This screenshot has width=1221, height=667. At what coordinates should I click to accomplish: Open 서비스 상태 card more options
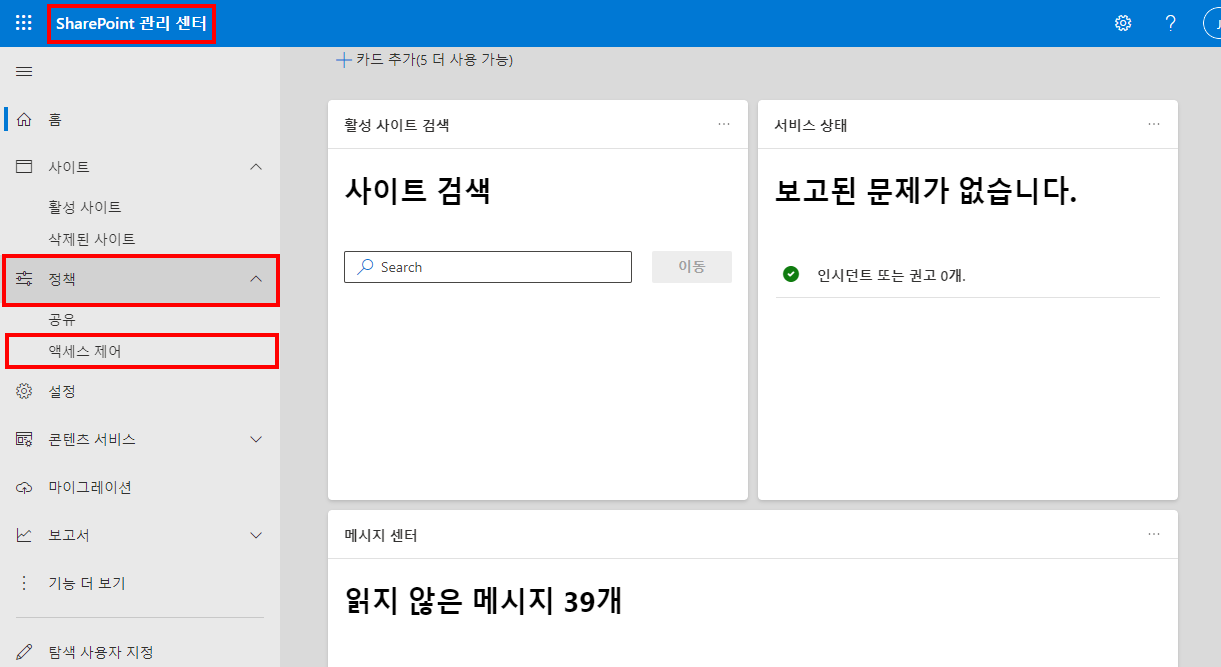click(x=1154, y=124)
